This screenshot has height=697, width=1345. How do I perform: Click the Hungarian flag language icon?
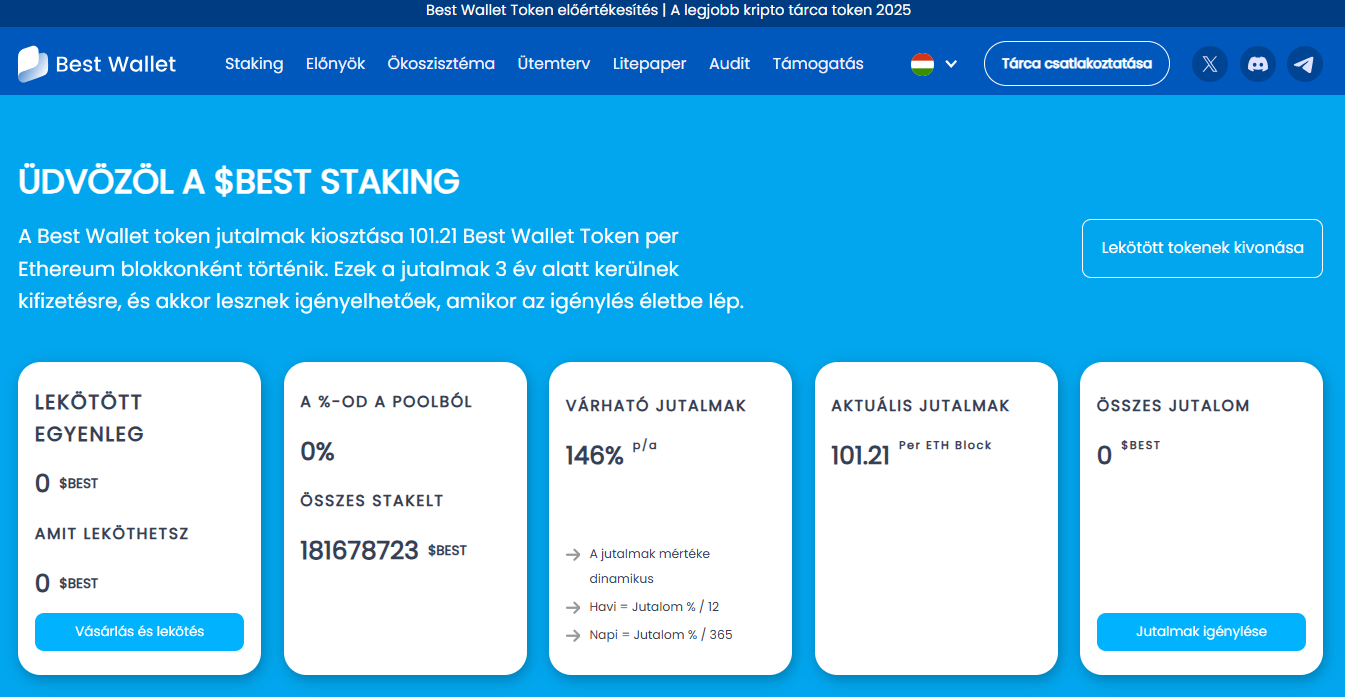(922, 64)
